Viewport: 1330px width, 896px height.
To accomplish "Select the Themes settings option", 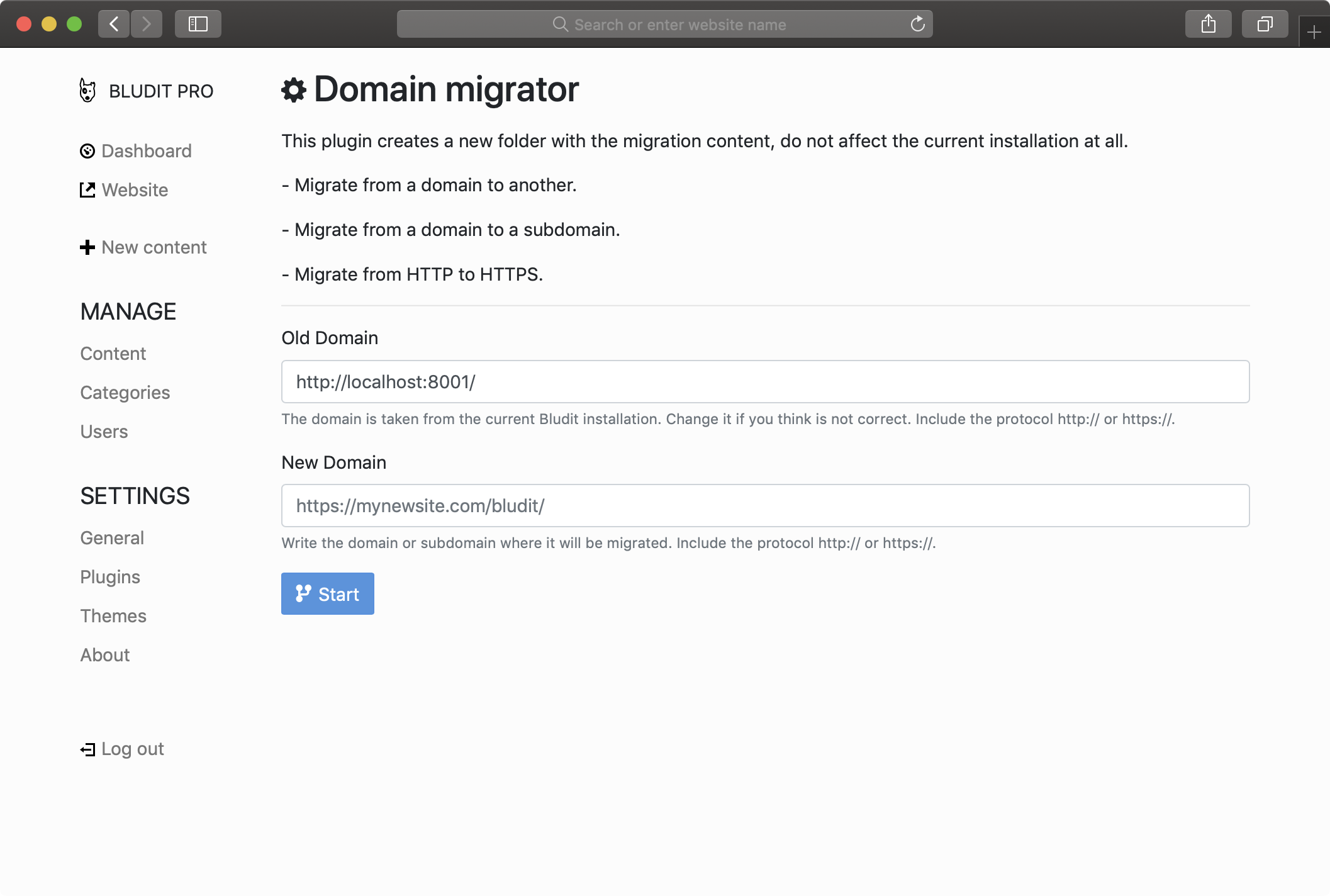I will tap(113, 615).
